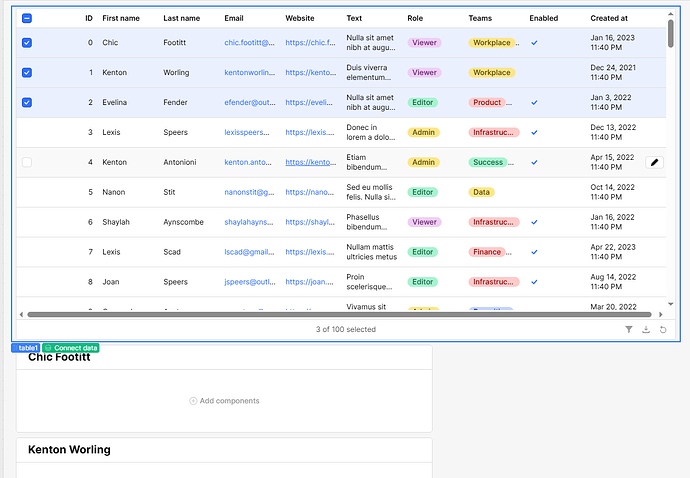The height and width of the screenshot is (478, 690).
Task: Click the 'Joan' first name cell
Action: pos(110,282)
